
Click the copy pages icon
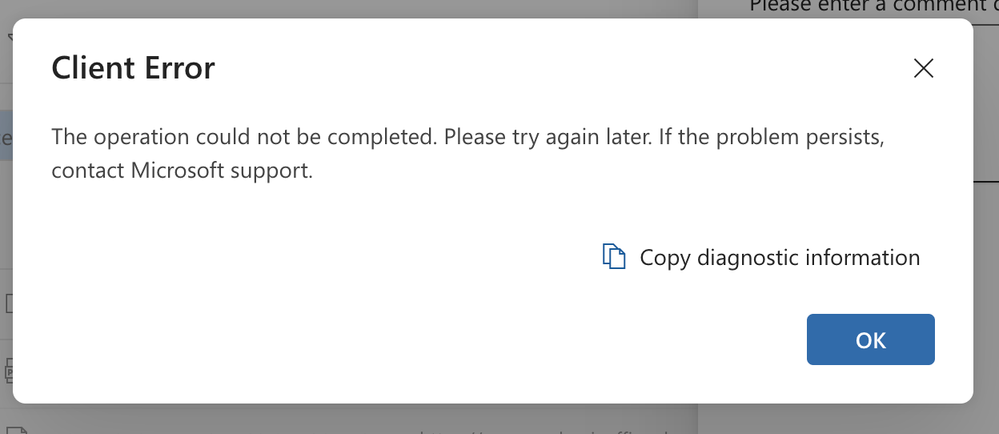614,257
